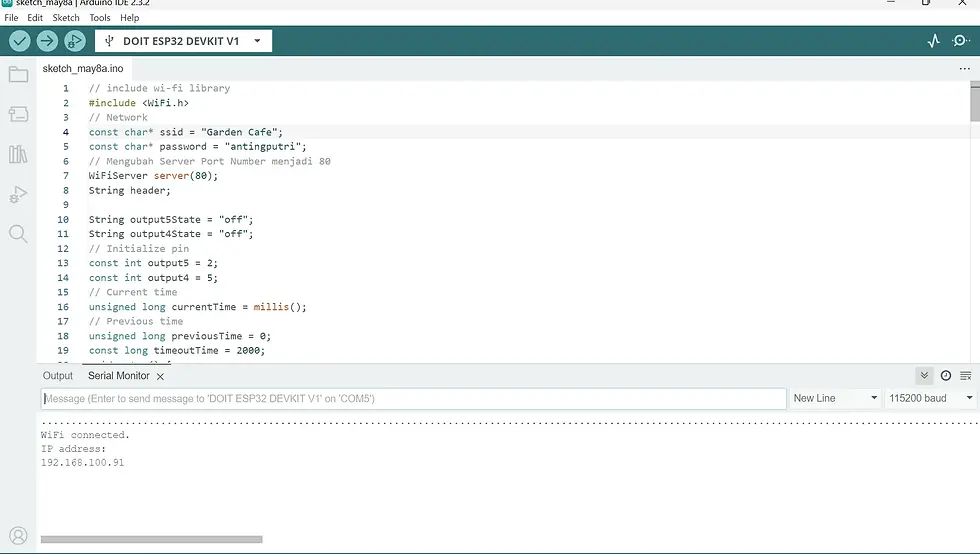This screenshot has height=554, width=980.
Task: Click the IP address 192.168.100.91 output
Action: 82,463
